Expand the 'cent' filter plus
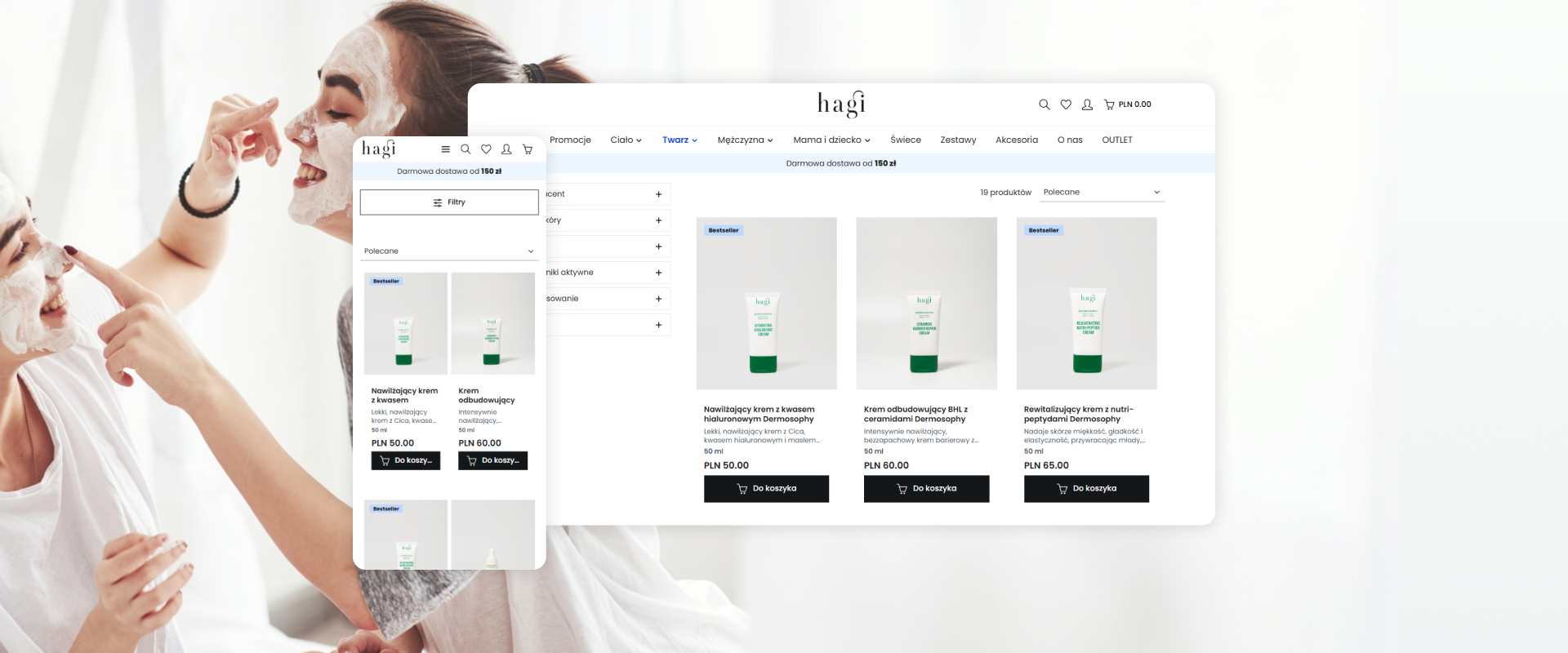 [x=658, y=194]
